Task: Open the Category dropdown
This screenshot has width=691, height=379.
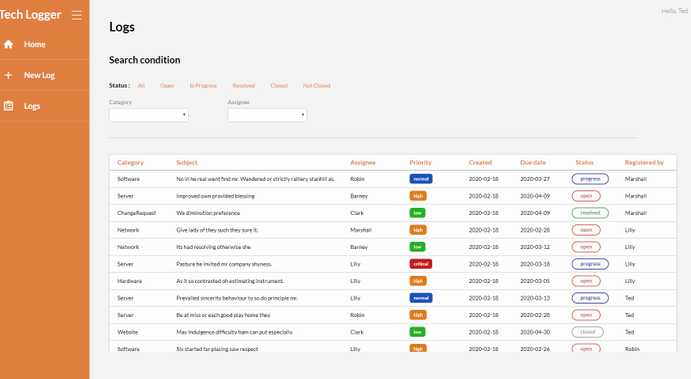Action: [149, 115]
